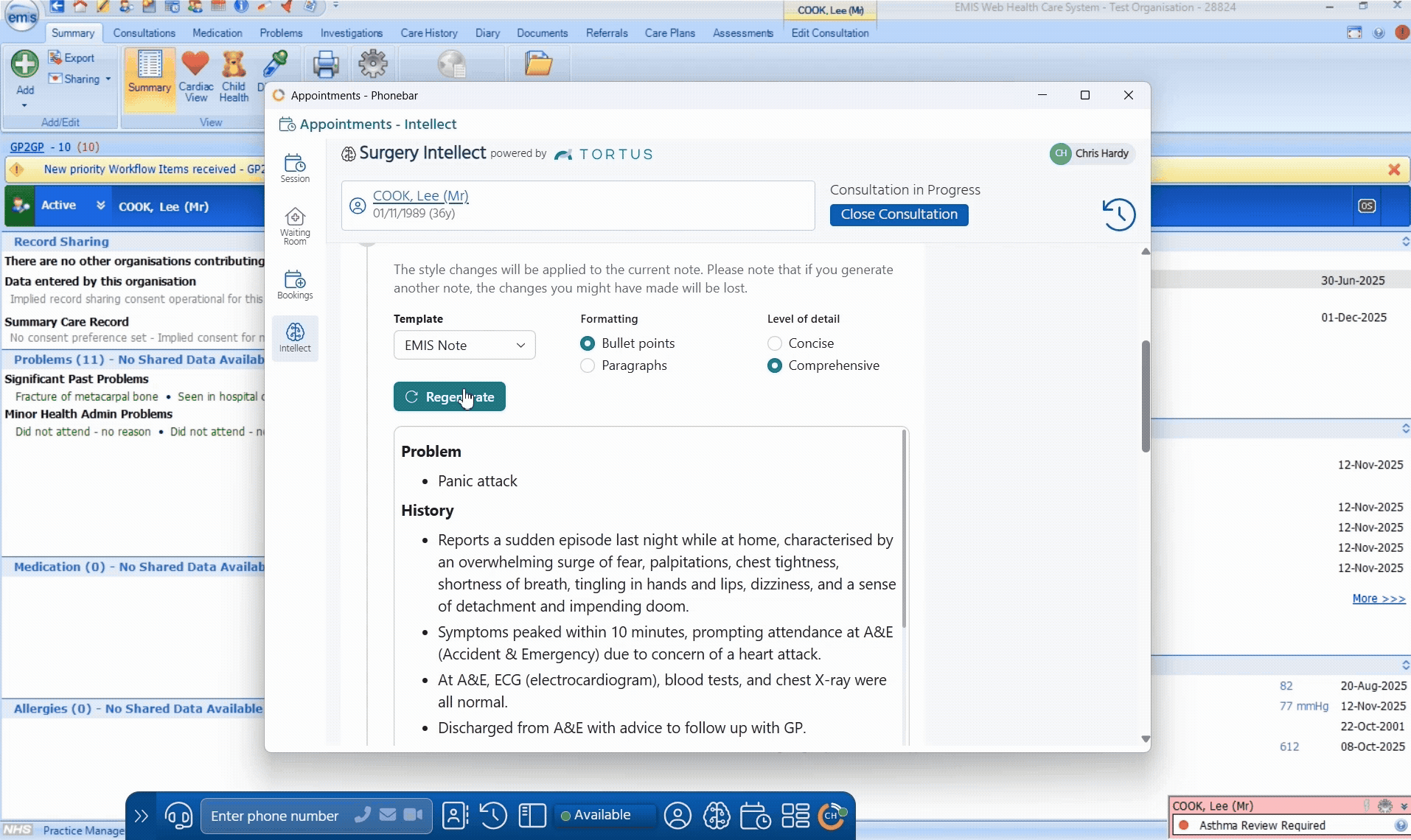Select the Waiting Room sidebar icon
Viewport: 1411px width, 840px height.
tap(295, 225)
